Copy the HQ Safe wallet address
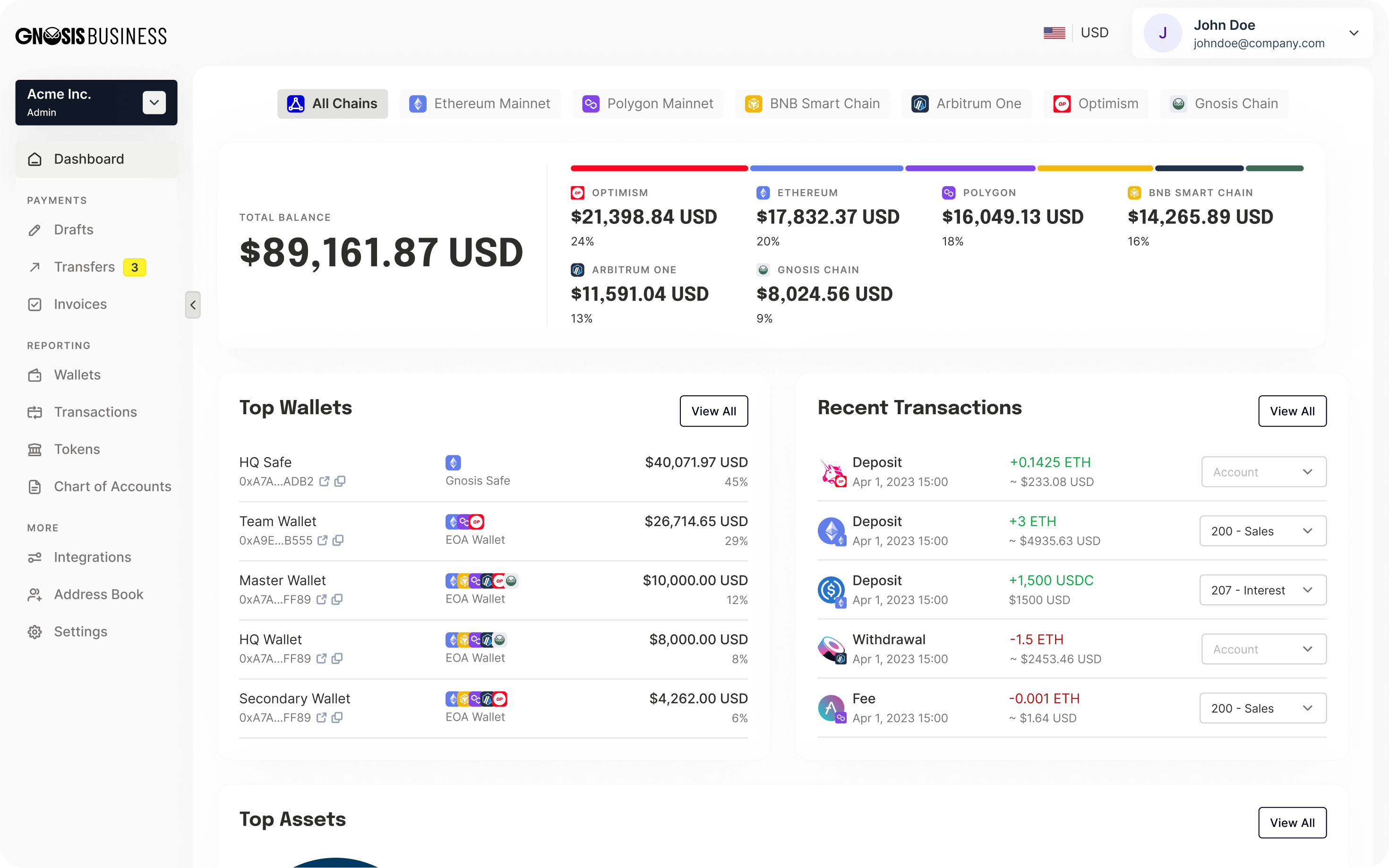Image resolution: width=1389 pixels, height=868 pixels. pyautogui.click(x=340, y=481)
